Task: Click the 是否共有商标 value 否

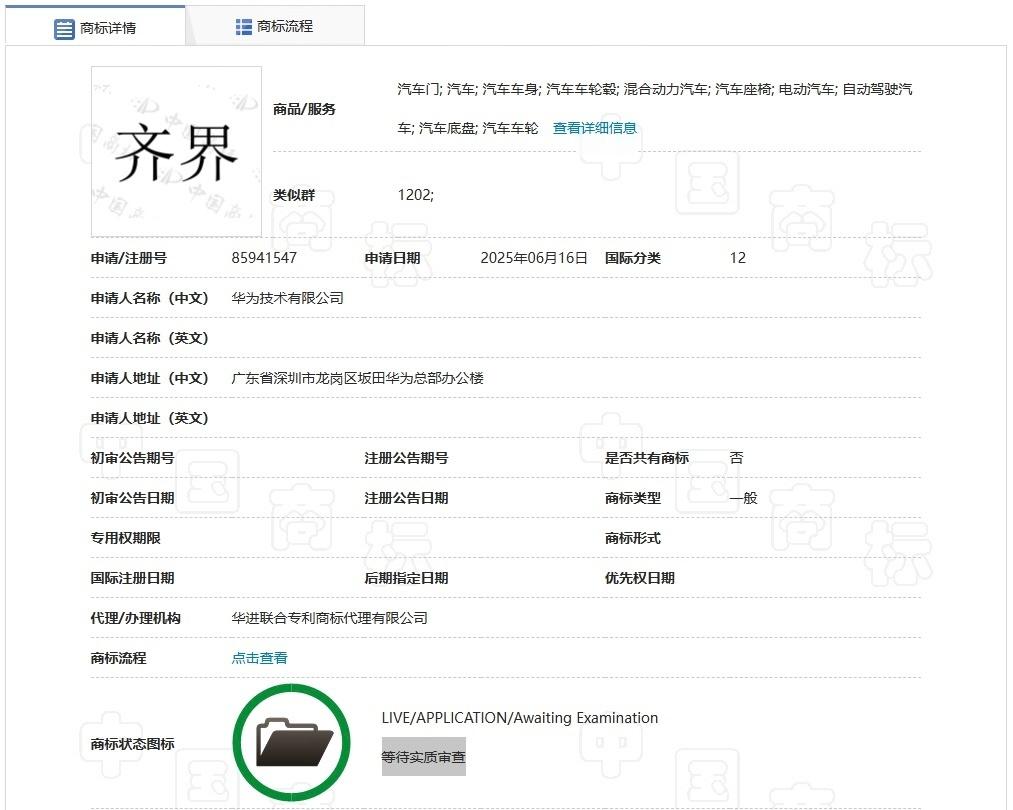Action: click(736, 457)
